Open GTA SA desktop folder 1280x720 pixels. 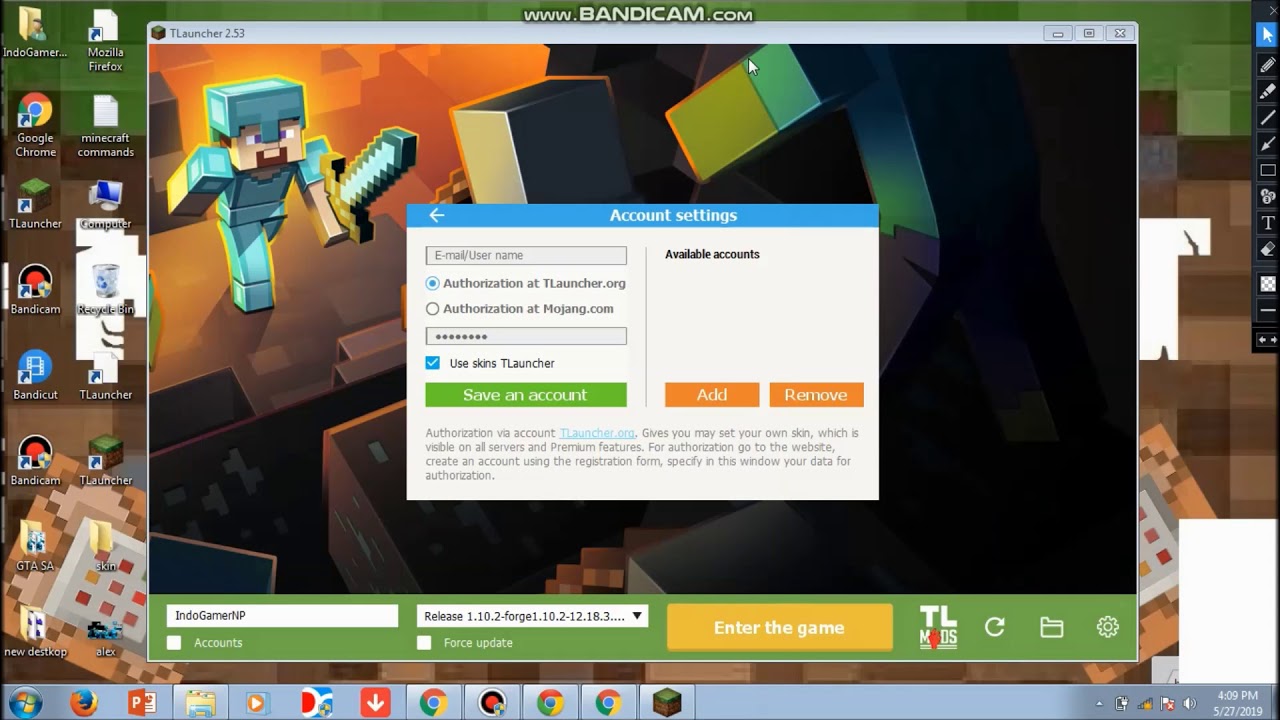tap(35, 547)
